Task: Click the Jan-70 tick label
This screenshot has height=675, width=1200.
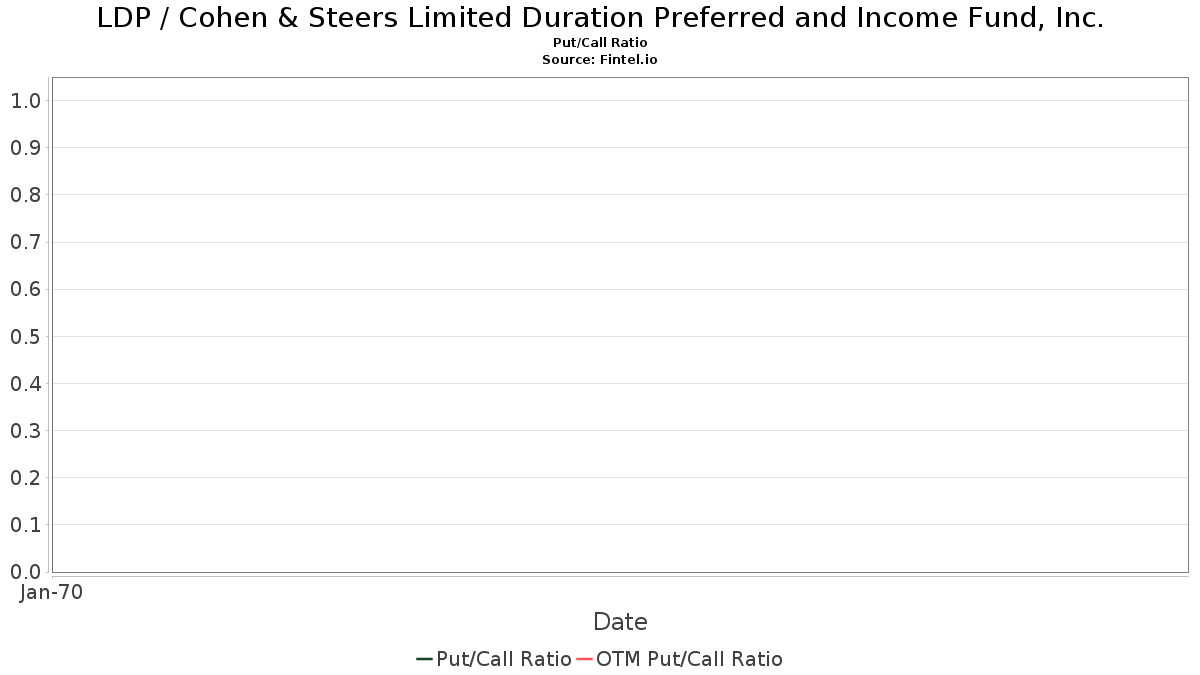Action: 52,592
